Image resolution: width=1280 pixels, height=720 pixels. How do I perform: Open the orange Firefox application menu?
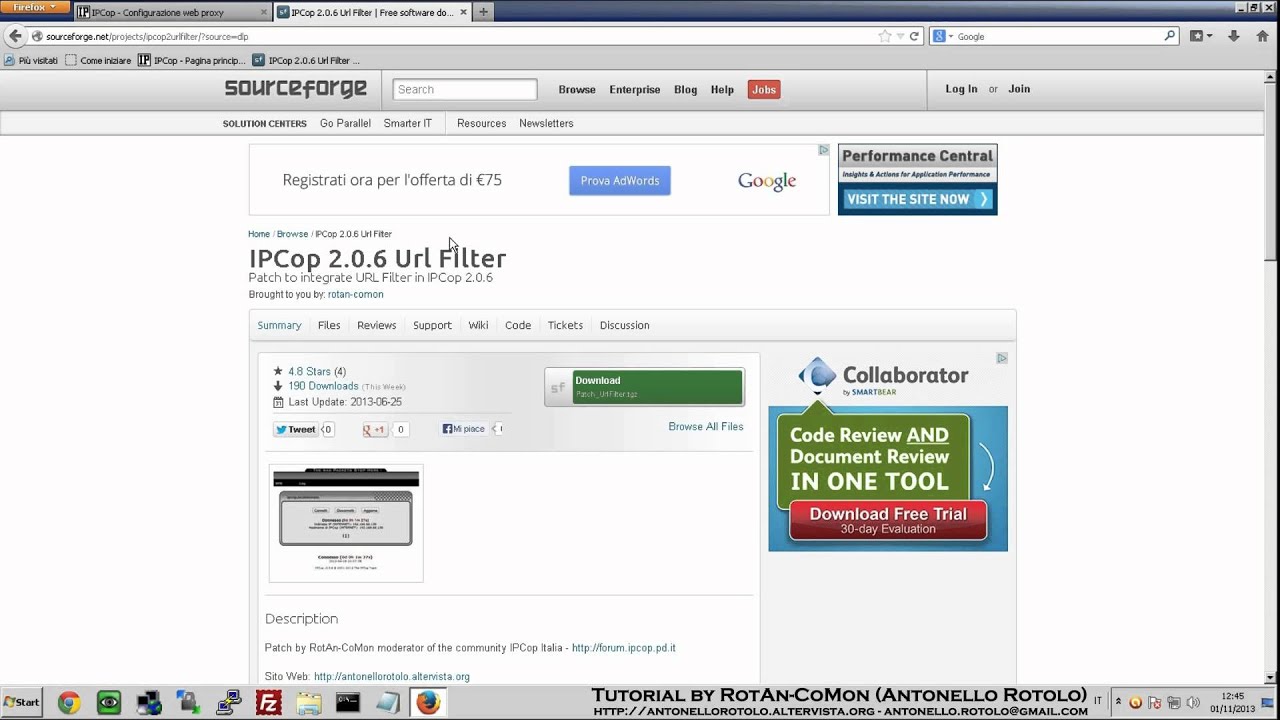pos(36,8)
